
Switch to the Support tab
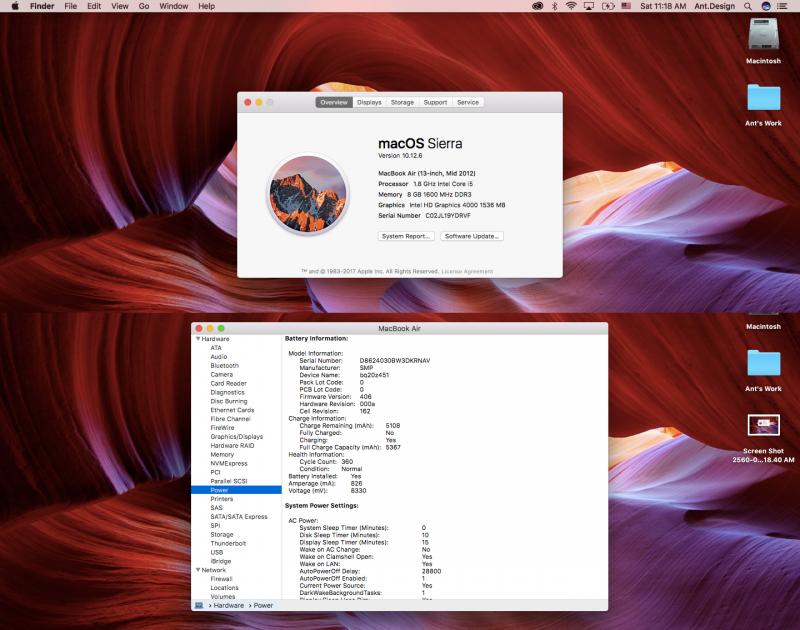pyautogui.click(x=435, y=103)
